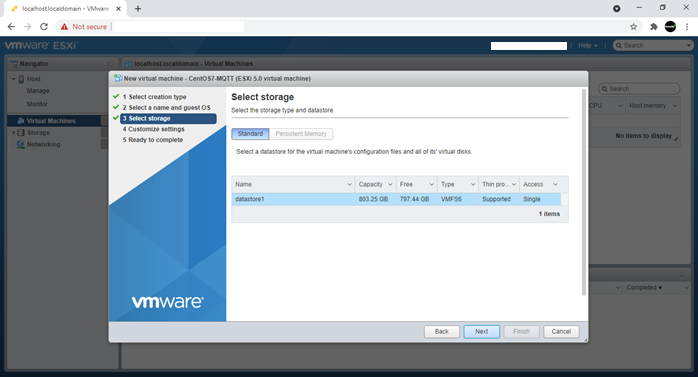698x377 pixels.
Task: Open the Chrome extensions puzzle icon
Action: (653, 27)
